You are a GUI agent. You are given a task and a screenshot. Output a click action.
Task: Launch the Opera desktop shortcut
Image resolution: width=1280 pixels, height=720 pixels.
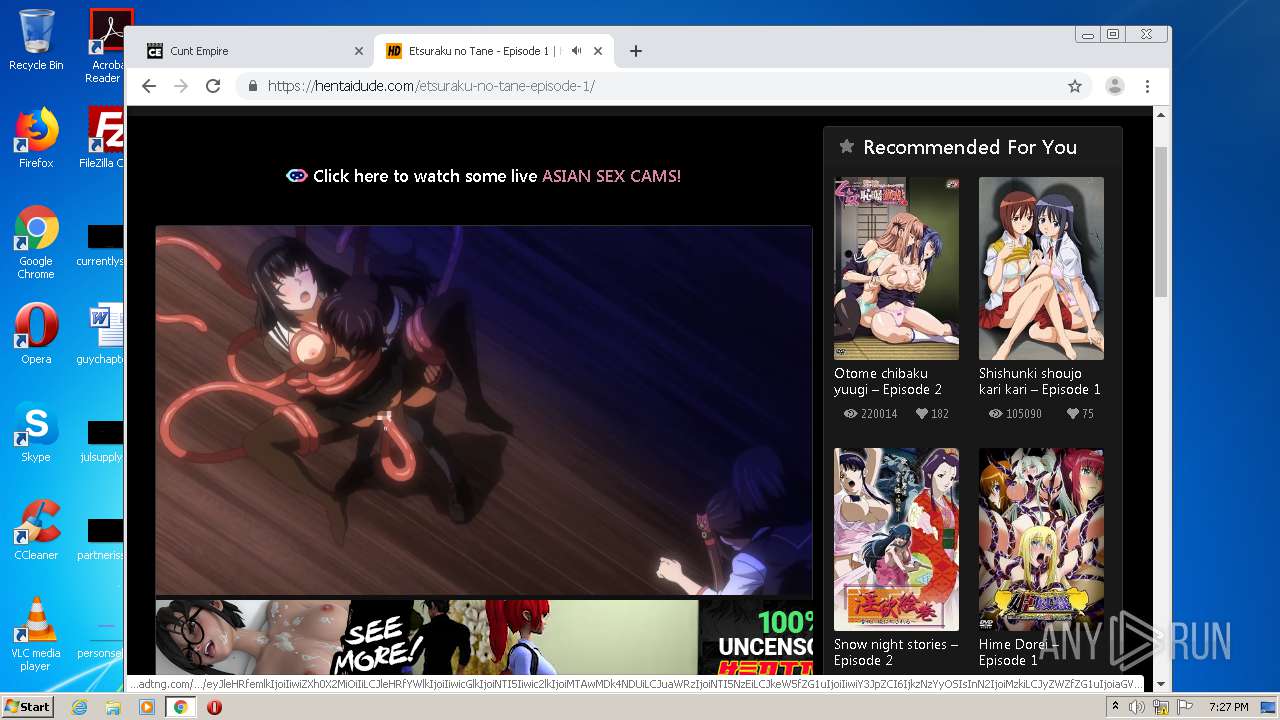click(x=36, y=334)
